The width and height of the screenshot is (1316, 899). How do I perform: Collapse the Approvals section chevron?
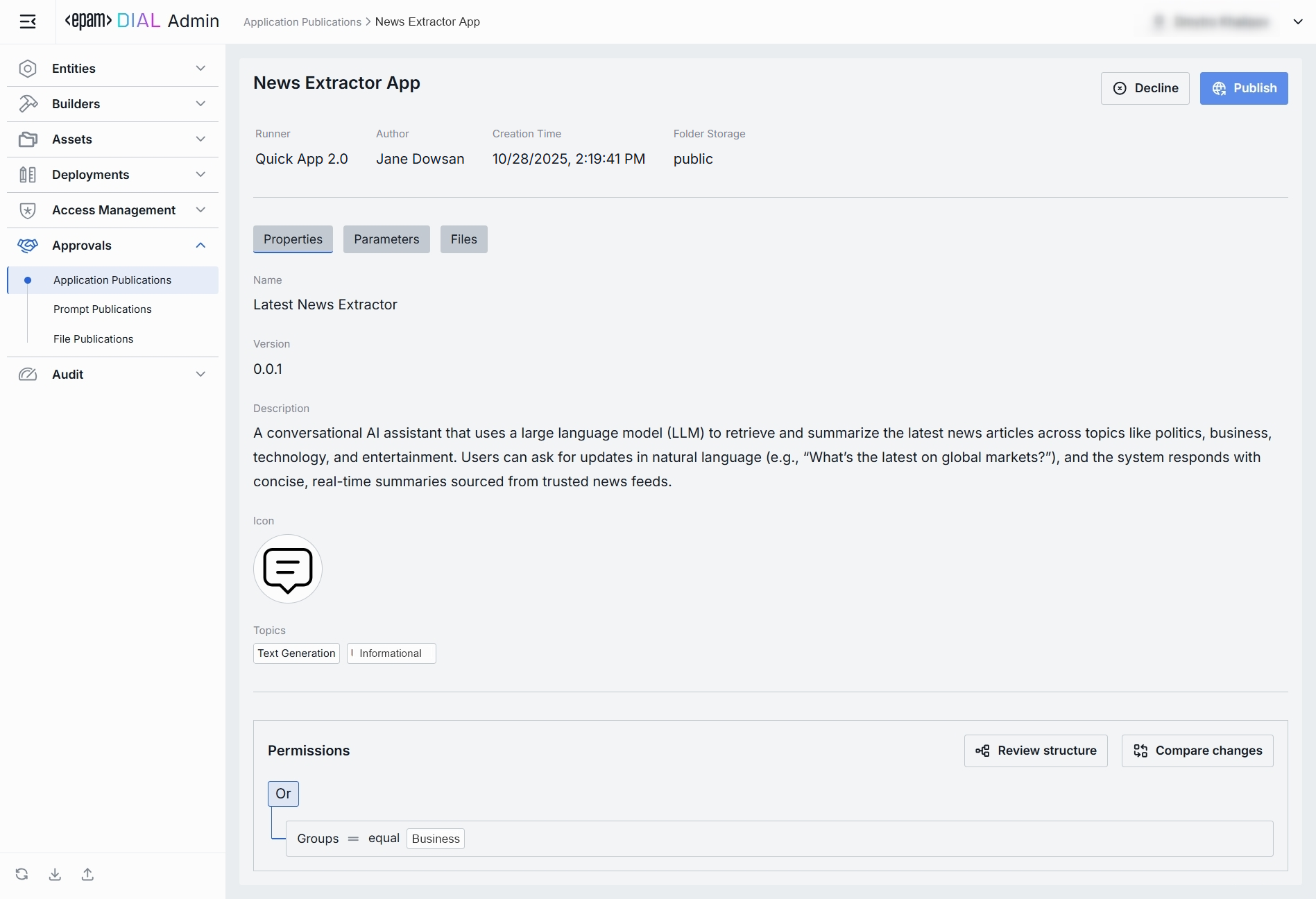[200, 246]
